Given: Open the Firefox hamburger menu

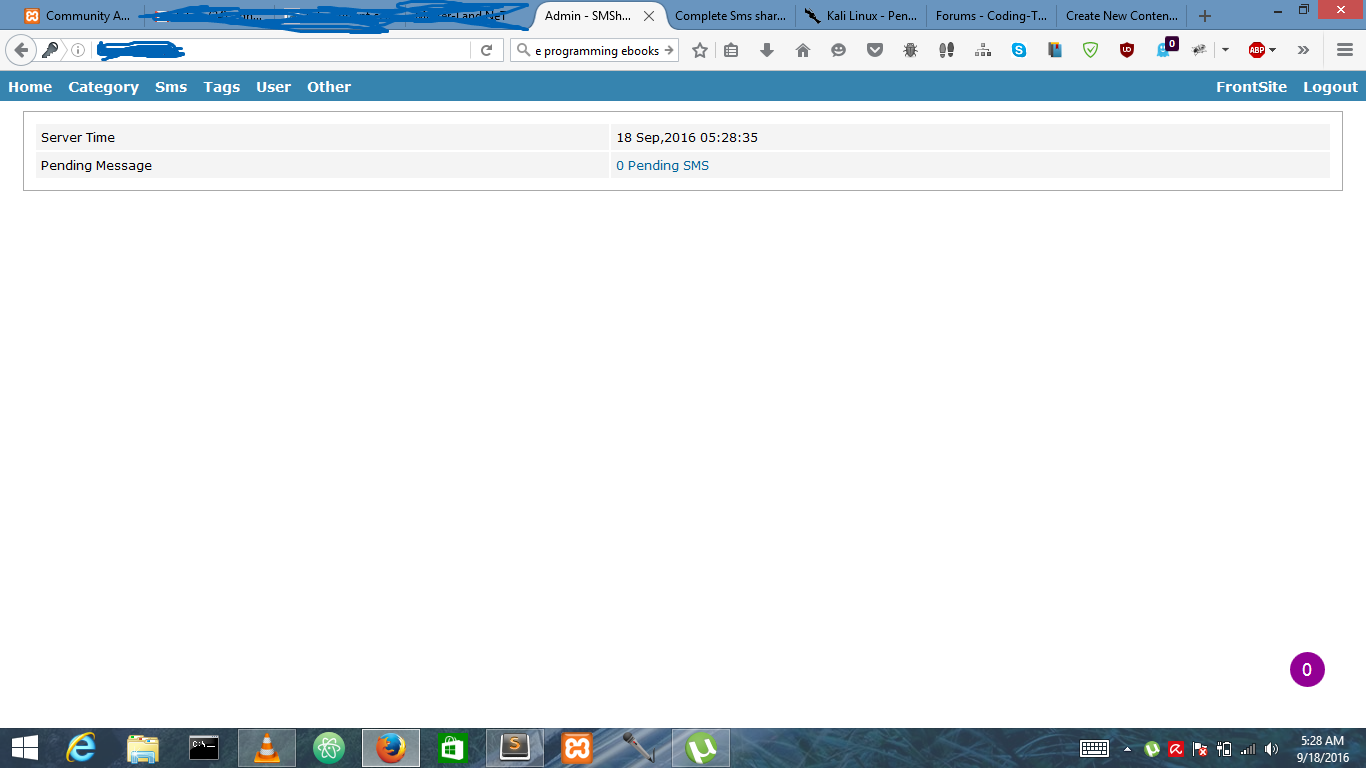Looking at the screenshot, I should (x=1345, y=50).
